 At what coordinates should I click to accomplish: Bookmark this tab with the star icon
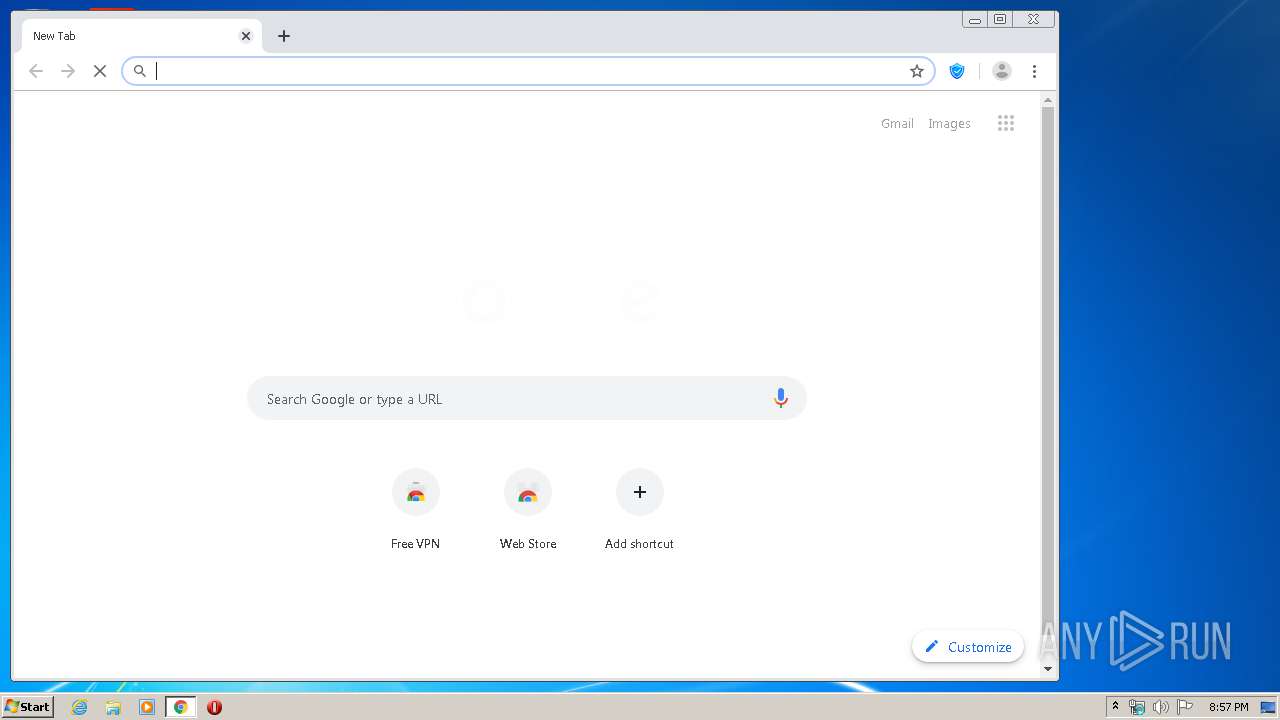click(917, 71)
